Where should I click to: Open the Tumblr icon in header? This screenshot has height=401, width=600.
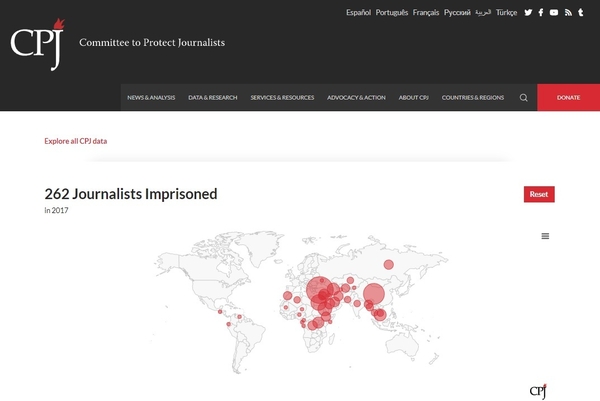coord(580,13)
